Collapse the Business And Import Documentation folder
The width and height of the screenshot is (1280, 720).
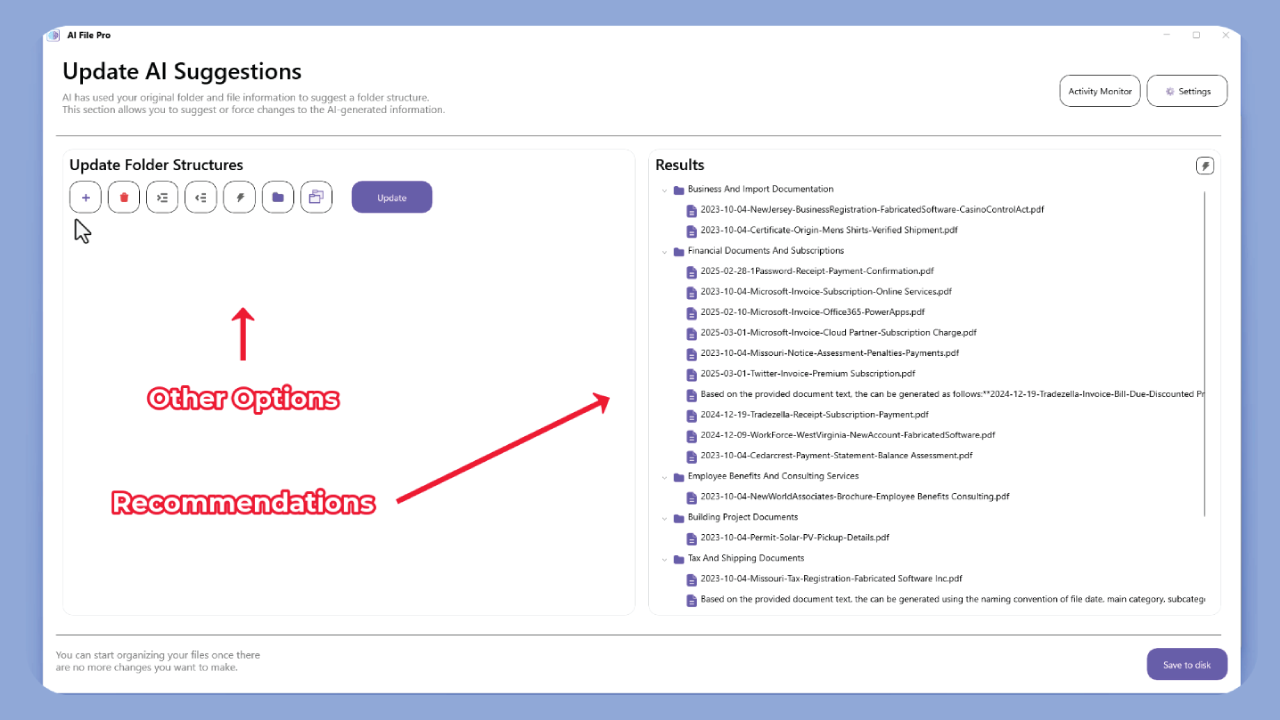coord(663,190)
